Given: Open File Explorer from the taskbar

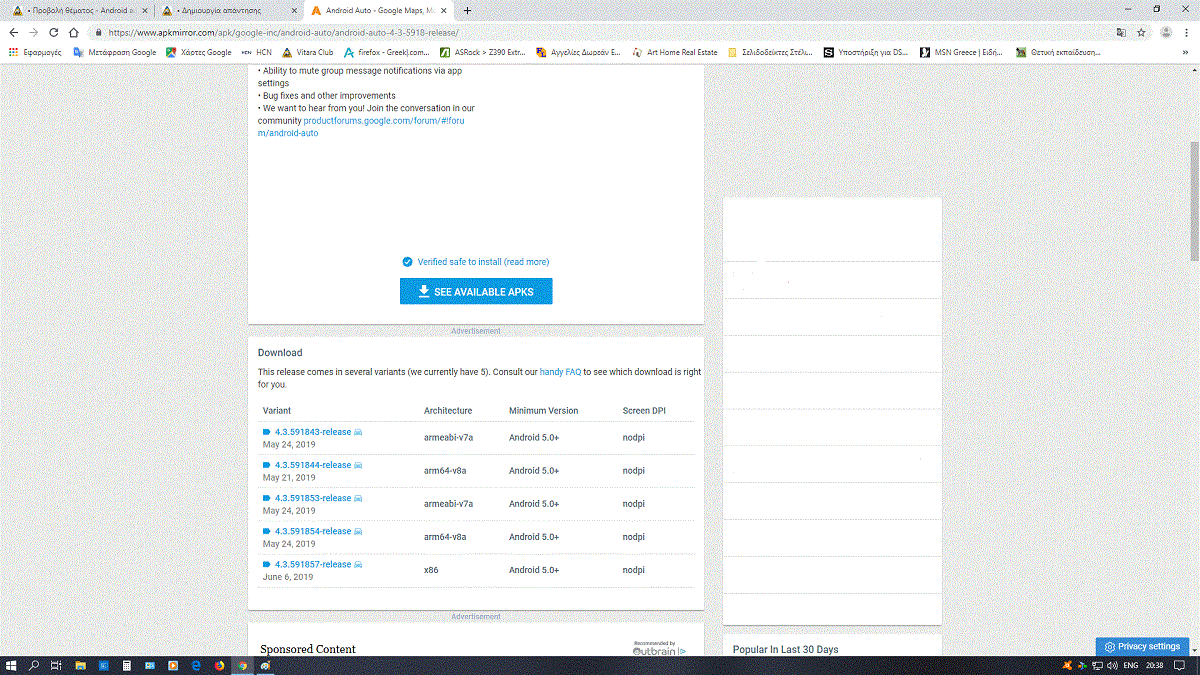Looking at the screenshot, I should coord(81,665).
